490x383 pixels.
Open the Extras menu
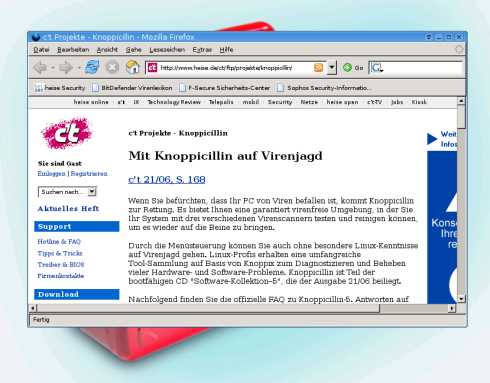[x=202, y=50]
